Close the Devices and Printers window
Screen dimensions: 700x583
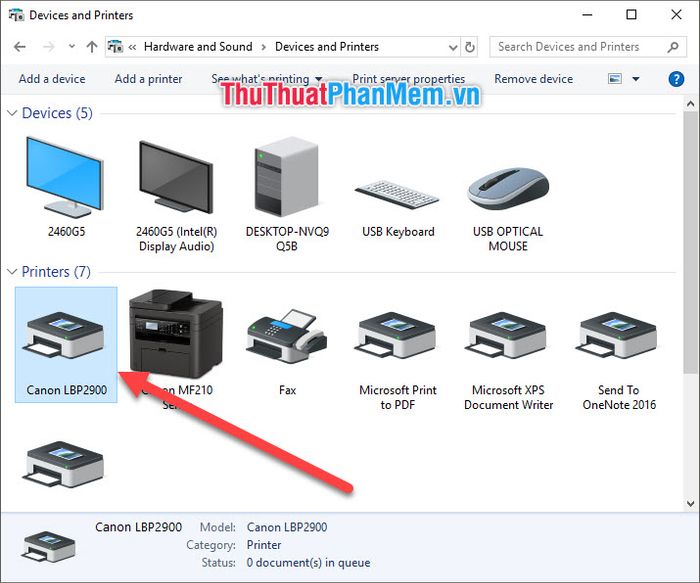point(676,15)
